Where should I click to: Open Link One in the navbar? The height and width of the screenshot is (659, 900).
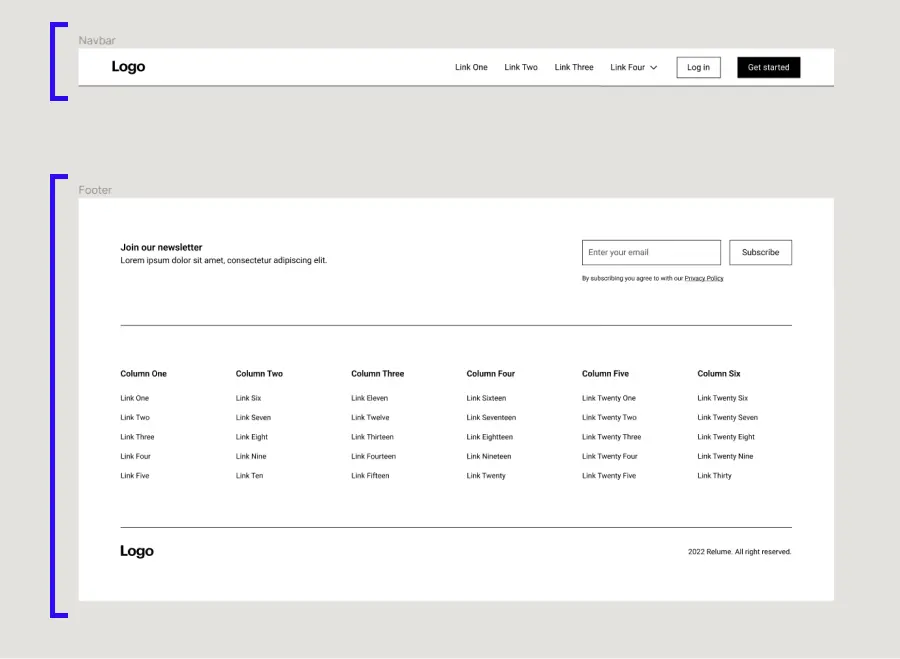(x=471, y=67)
